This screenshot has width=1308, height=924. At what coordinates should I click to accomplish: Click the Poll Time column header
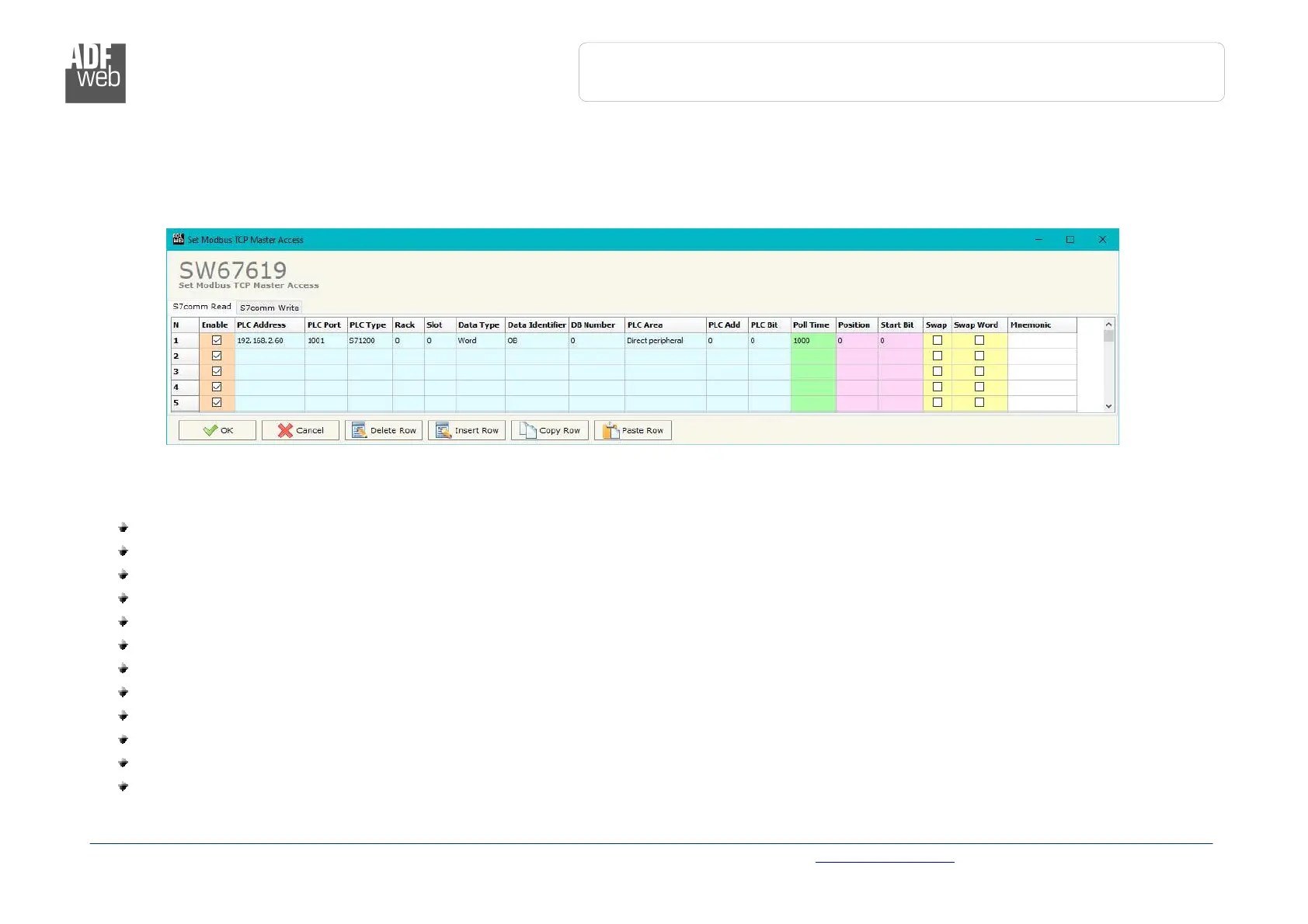(x=813, y=325)
